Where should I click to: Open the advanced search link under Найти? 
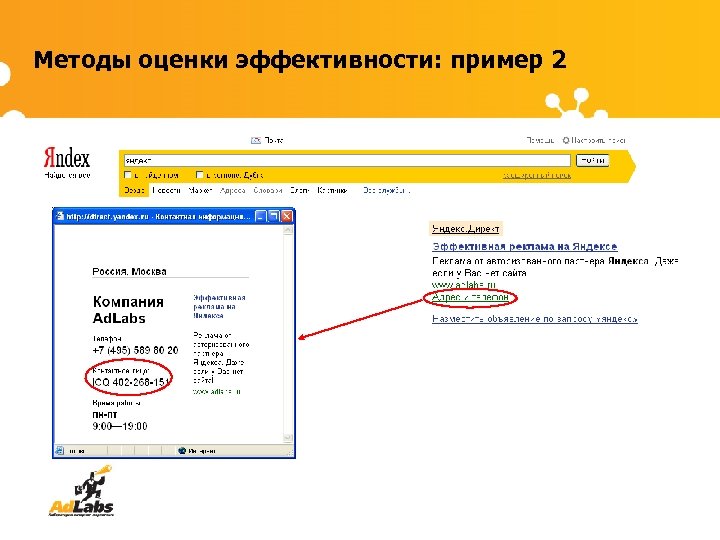(537, 175)
